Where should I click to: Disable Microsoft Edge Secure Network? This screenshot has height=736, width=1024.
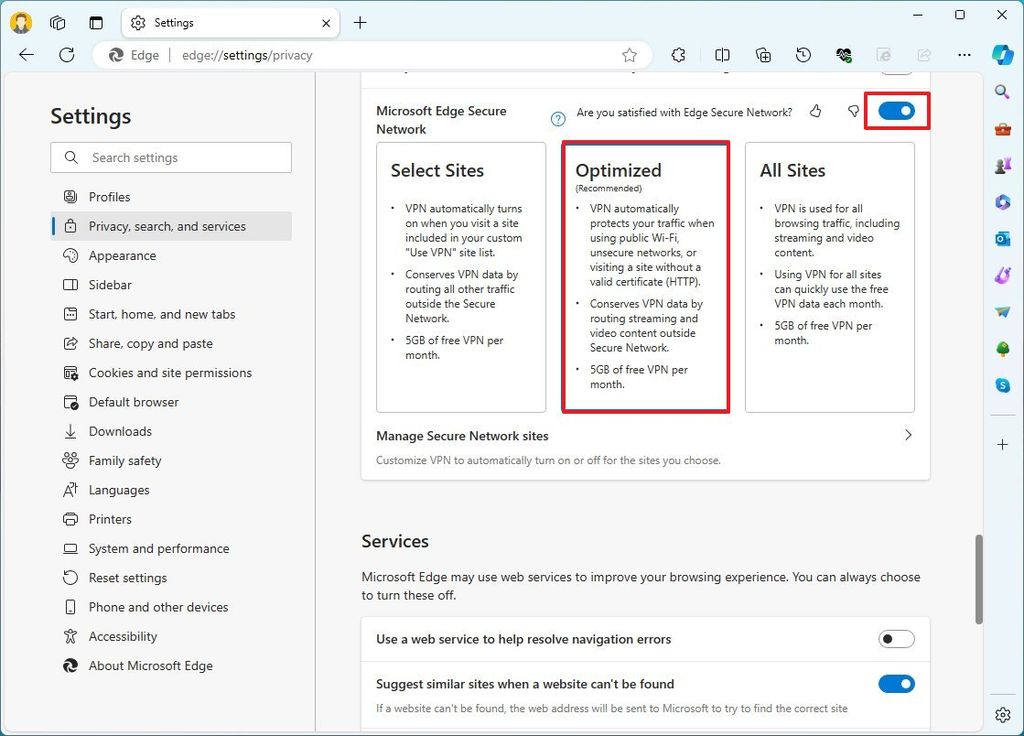[x=896, y=111]
